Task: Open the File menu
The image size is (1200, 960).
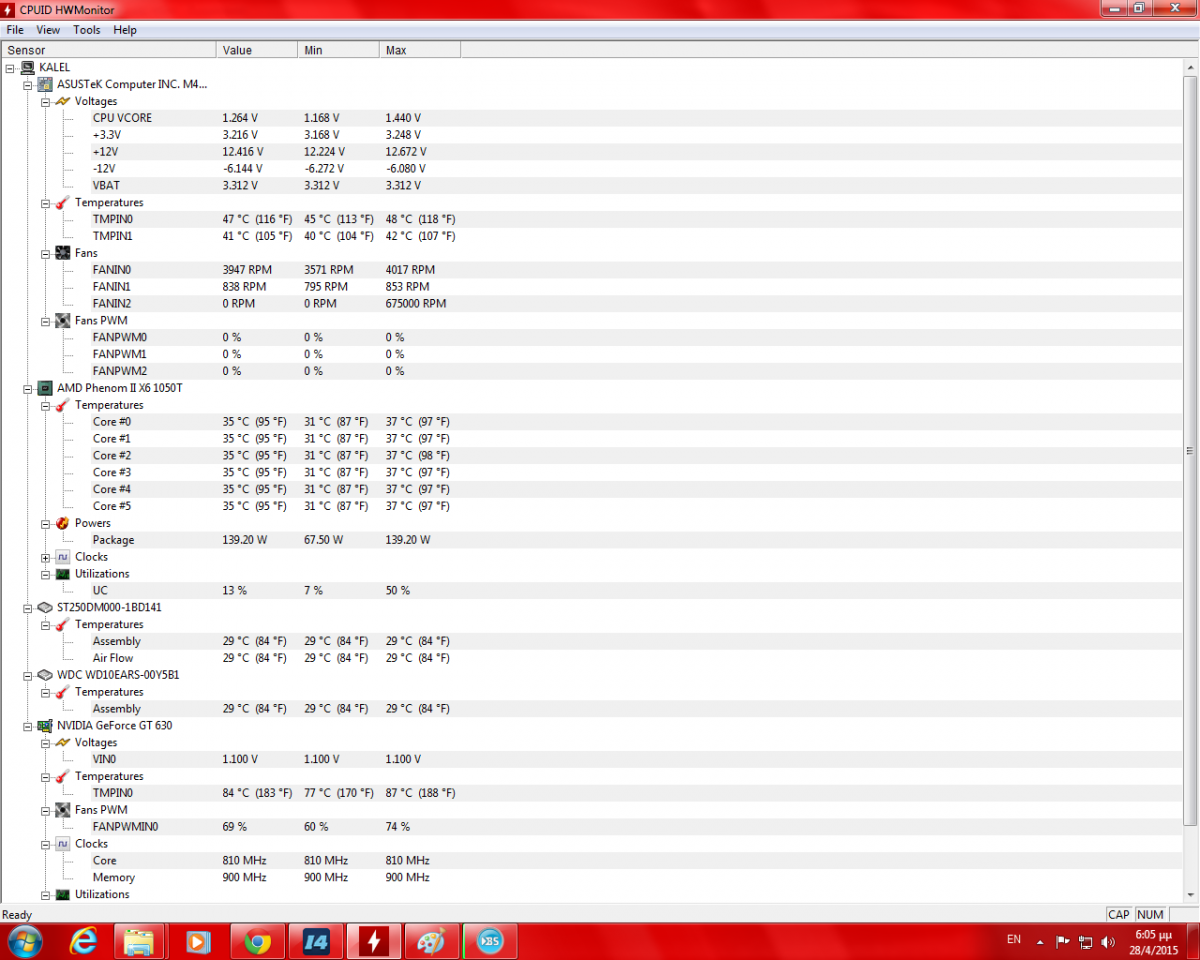Action: point(15,30)
